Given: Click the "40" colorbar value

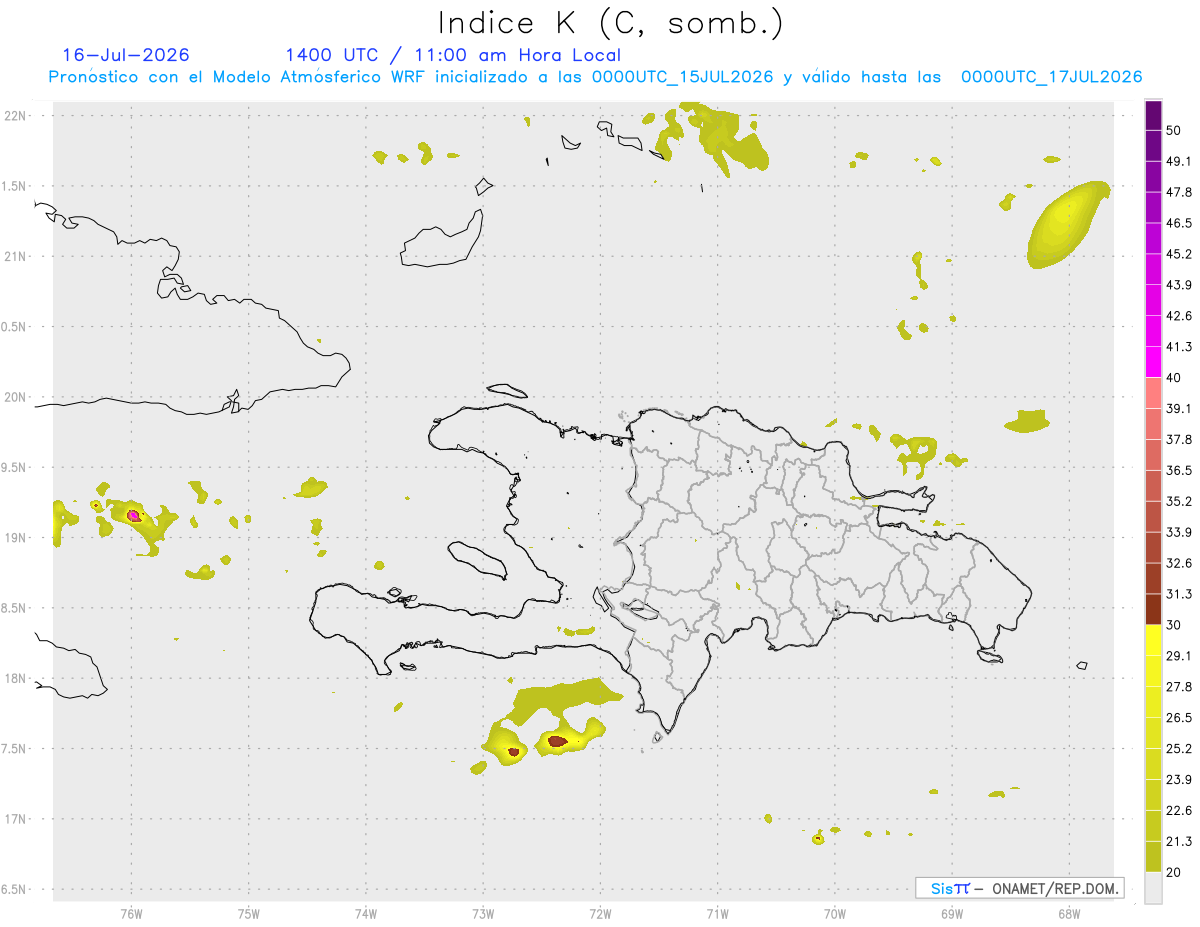Looking at the screenshot, I should click(x=1174, y=378).
